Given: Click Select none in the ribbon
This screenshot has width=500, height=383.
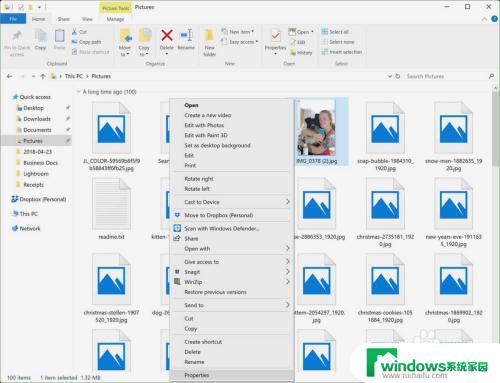Looking at the screenshot, I should click(x=338, y=42).
